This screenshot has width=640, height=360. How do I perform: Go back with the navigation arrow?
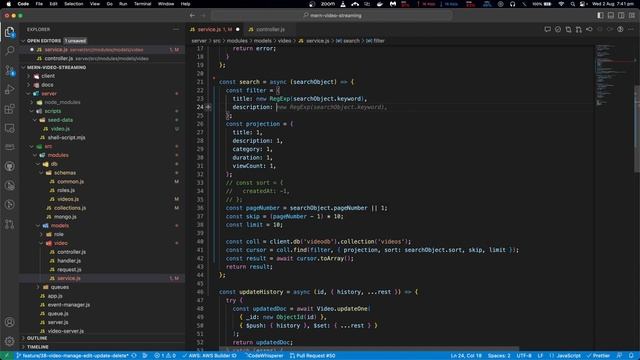192,16
